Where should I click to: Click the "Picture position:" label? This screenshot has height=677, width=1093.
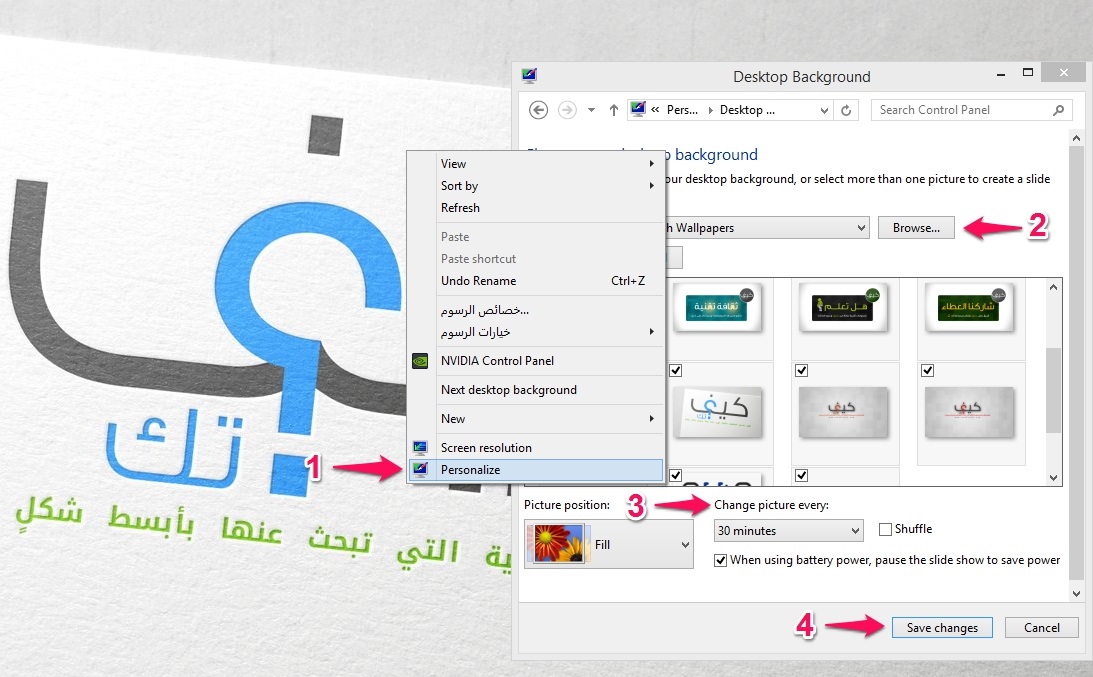[x=567, y=505]
